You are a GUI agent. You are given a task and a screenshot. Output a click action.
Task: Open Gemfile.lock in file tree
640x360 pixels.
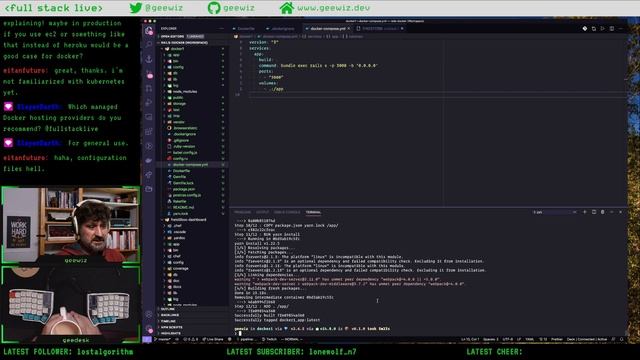click(x=192, y=183)
